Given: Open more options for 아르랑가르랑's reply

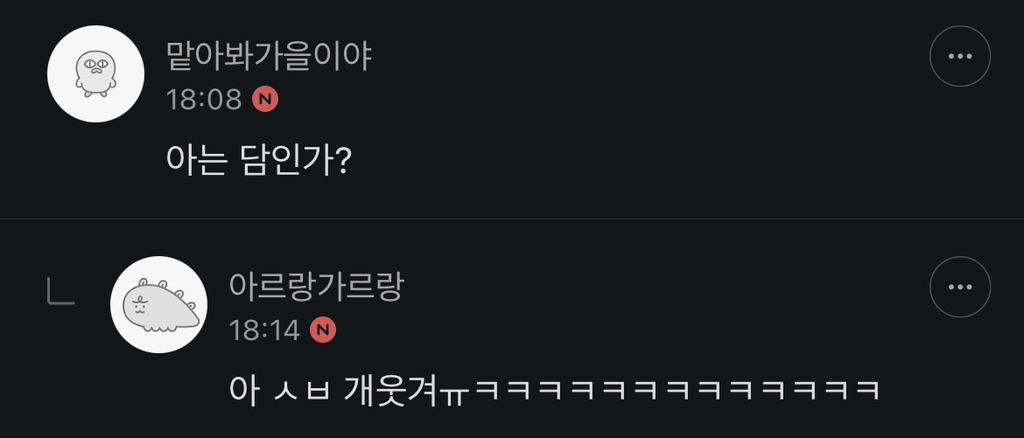Looking at the screenshot, I should coord(959,287).
